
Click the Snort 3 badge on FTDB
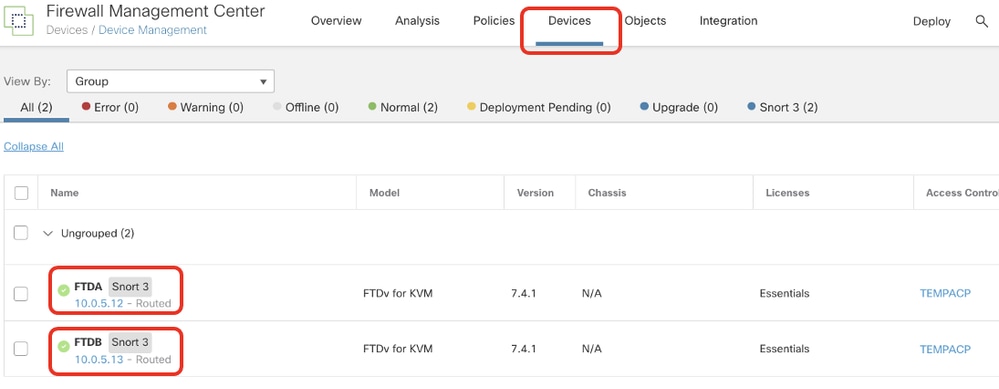[x=130, y=343]
